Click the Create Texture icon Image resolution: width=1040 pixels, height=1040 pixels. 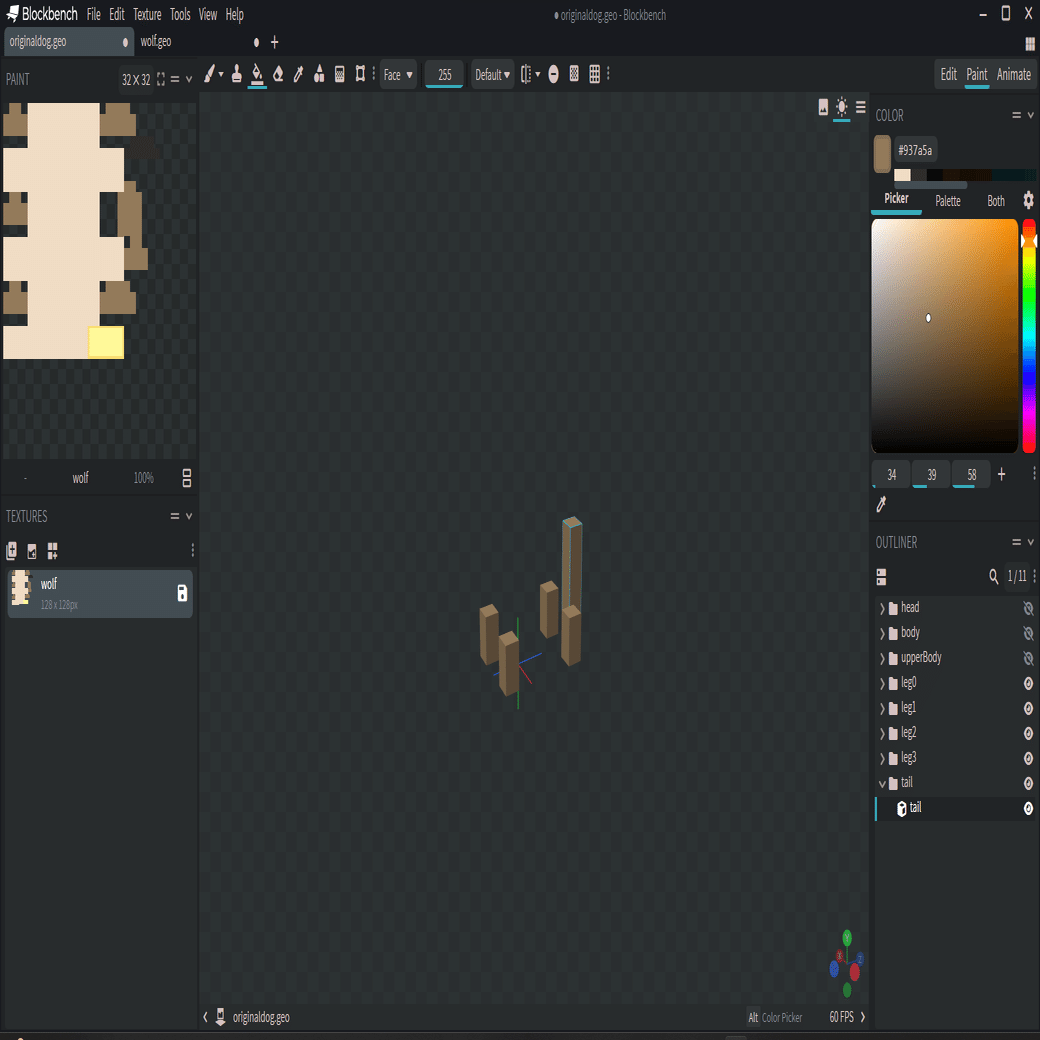click(32, 551)
